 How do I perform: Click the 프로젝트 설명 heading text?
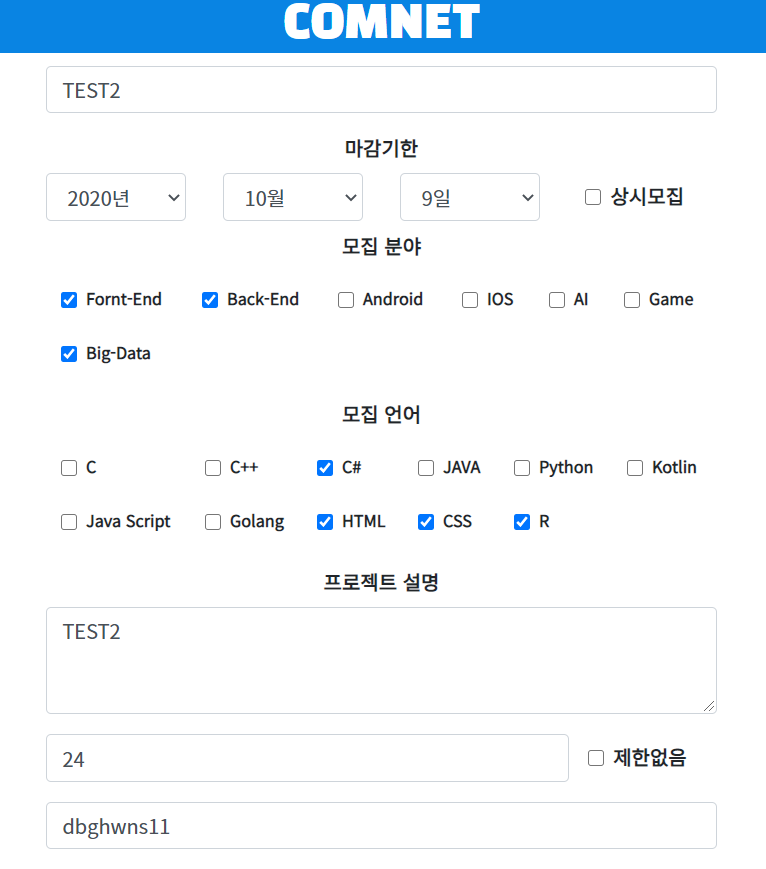[x=381, y=582]
